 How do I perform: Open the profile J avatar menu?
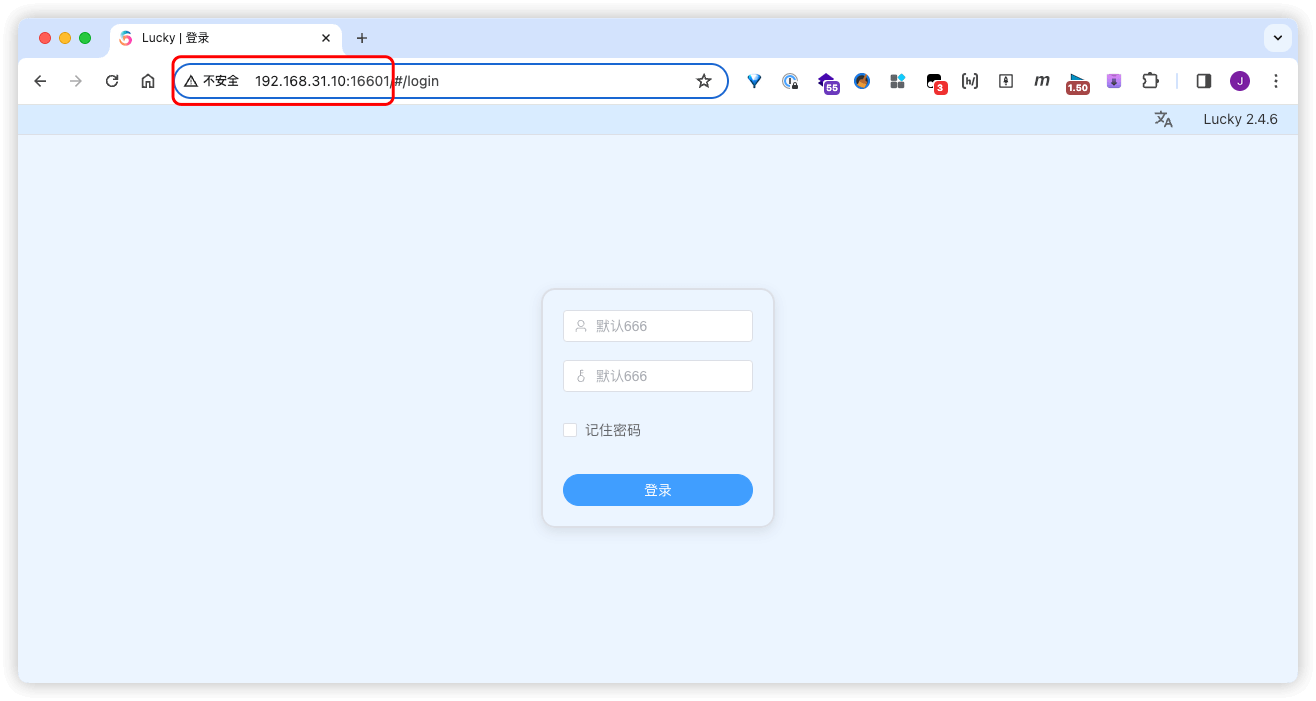1240,81
